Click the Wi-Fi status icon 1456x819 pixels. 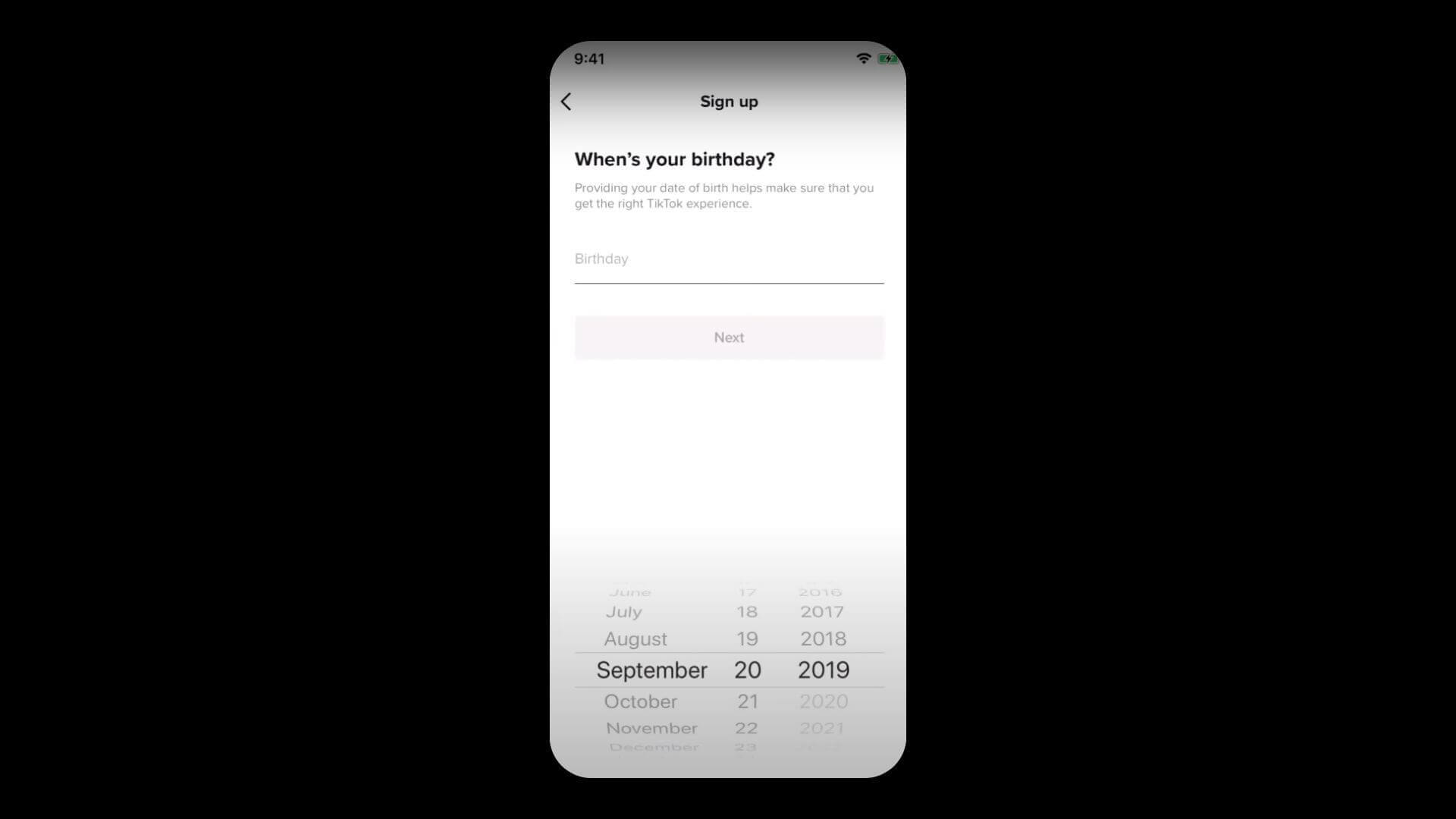[862, 58]
